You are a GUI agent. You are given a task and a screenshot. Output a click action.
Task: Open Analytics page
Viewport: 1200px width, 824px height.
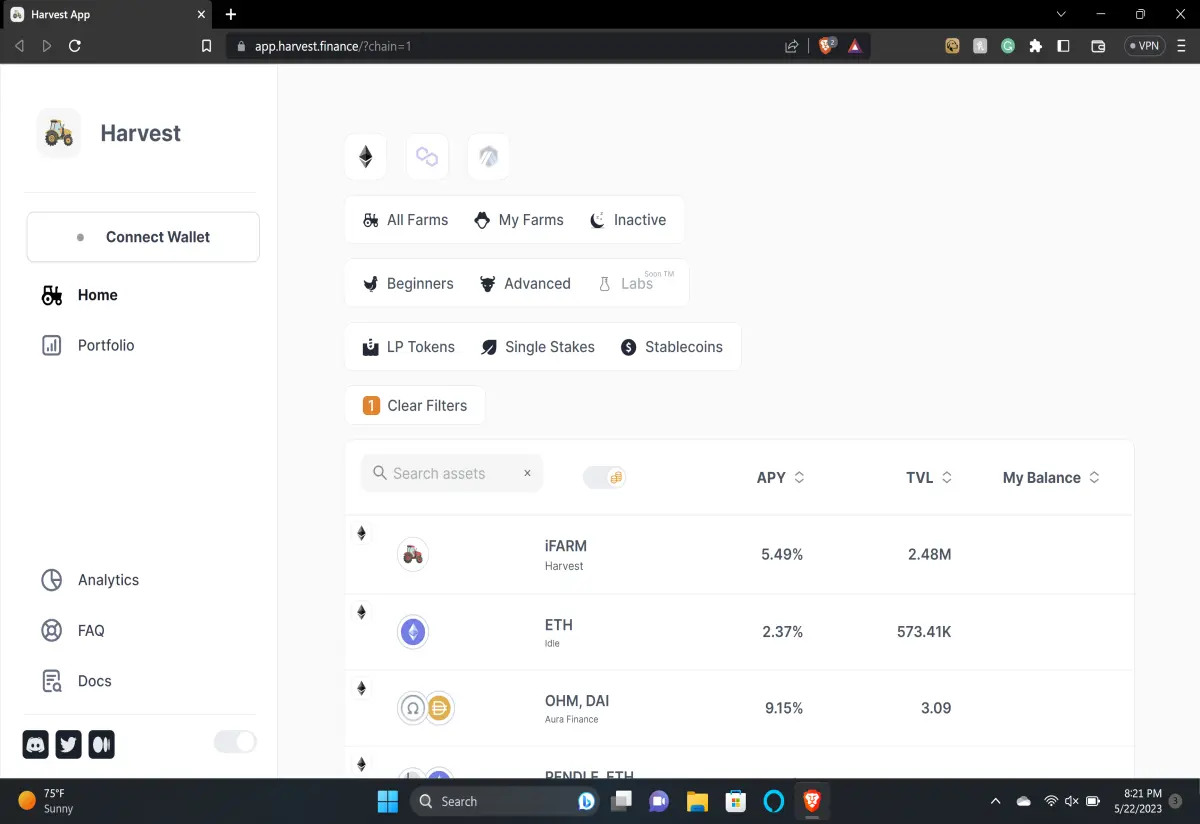point(90,580)
